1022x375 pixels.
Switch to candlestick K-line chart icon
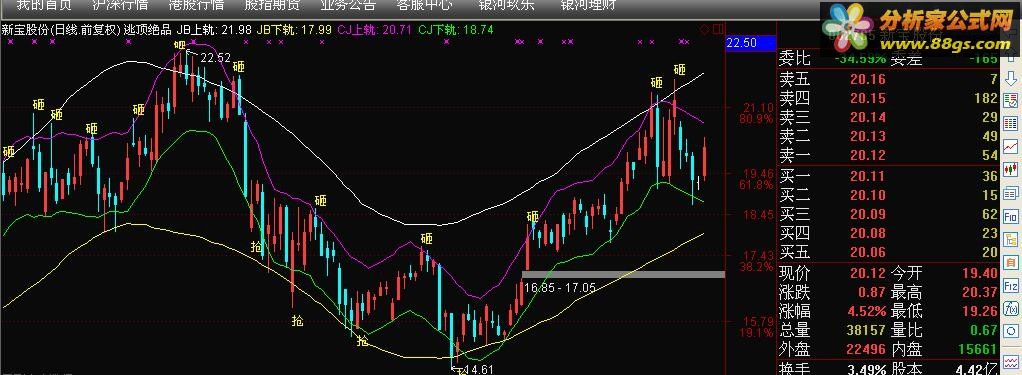[x=1011, y=169]
